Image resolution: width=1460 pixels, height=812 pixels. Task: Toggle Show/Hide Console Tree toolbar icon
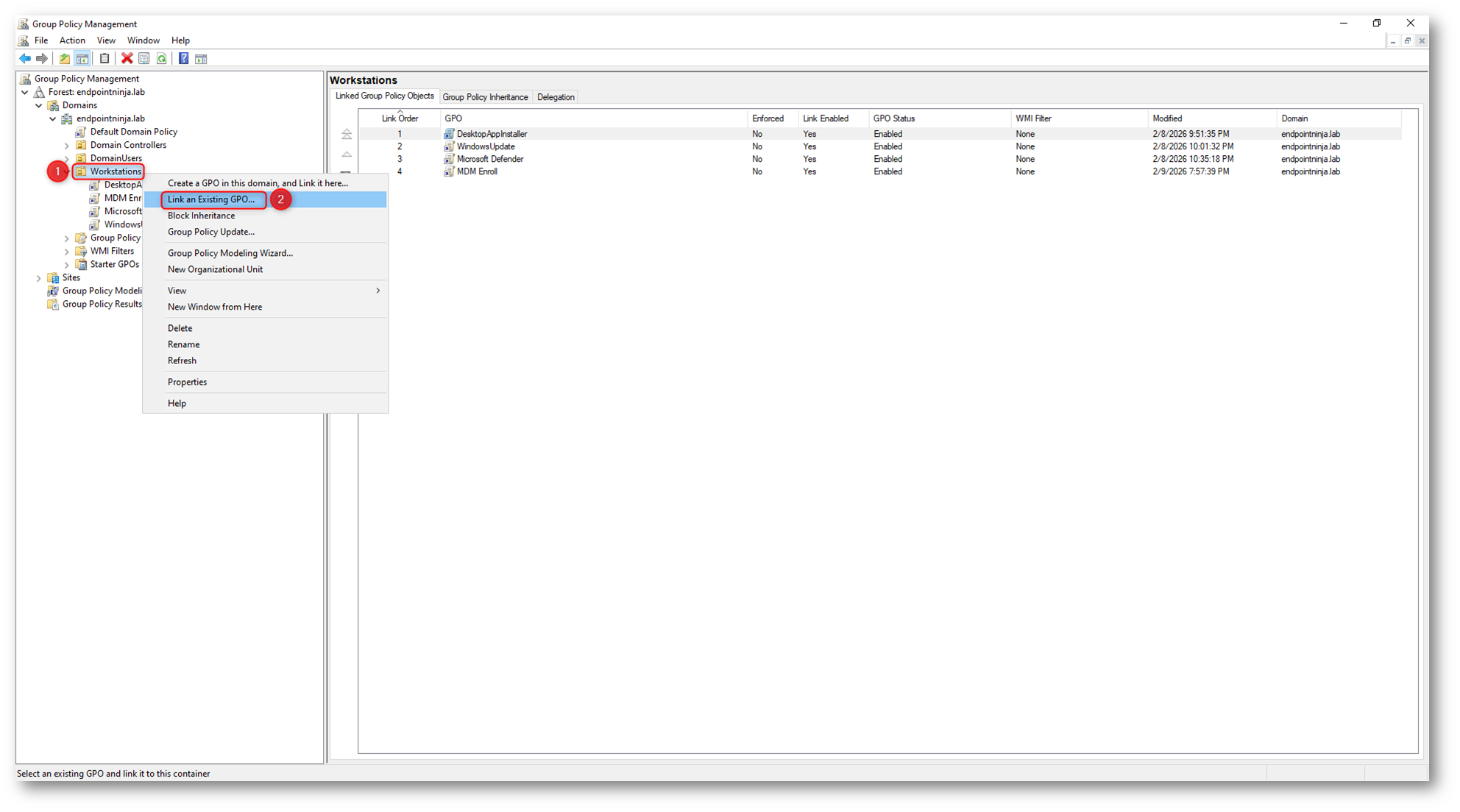click(82, 59)
